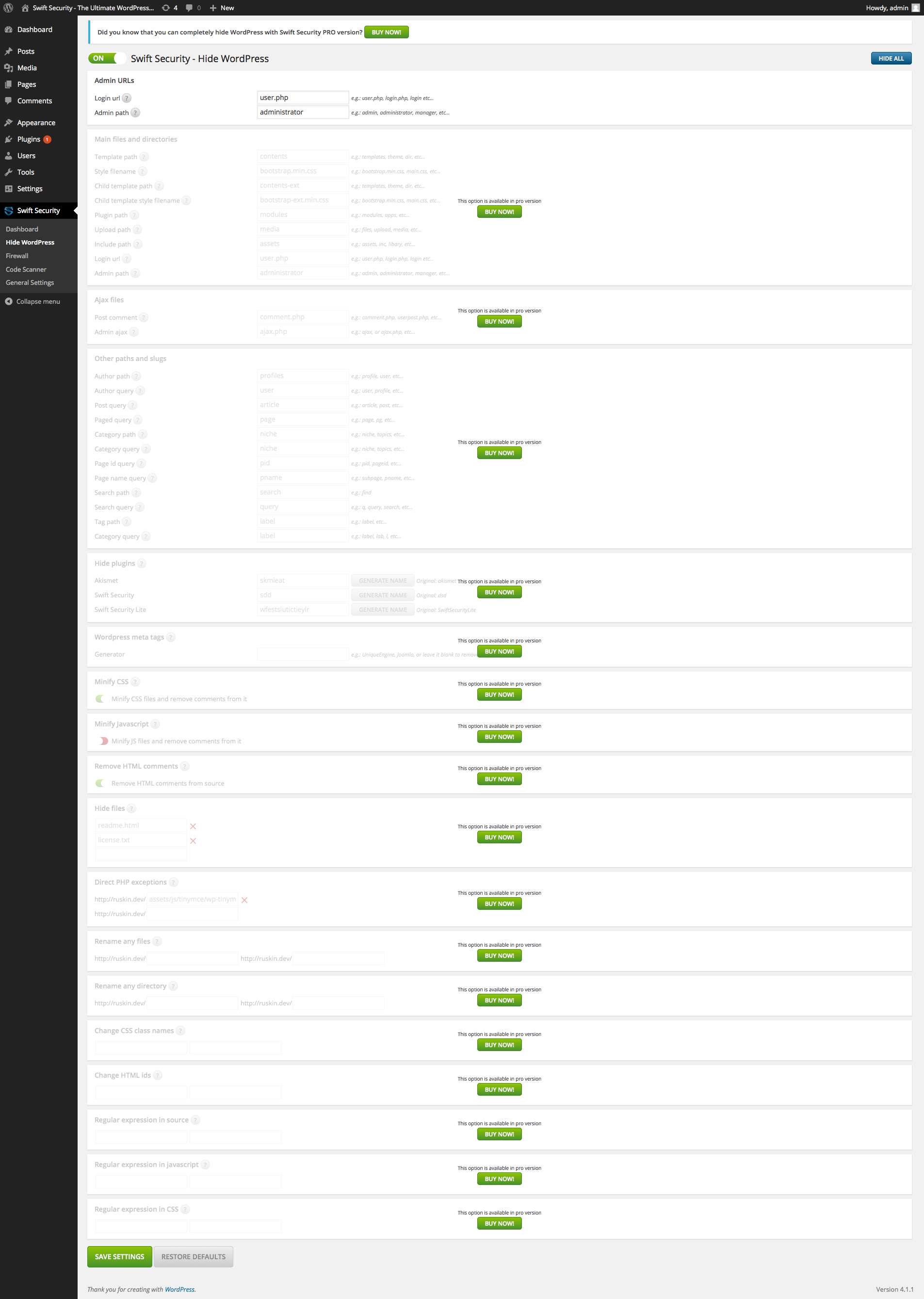Click help icon beside Regular expression in CSS
The width and height of the screenshot is (924, 1299).
(185, 1210)
